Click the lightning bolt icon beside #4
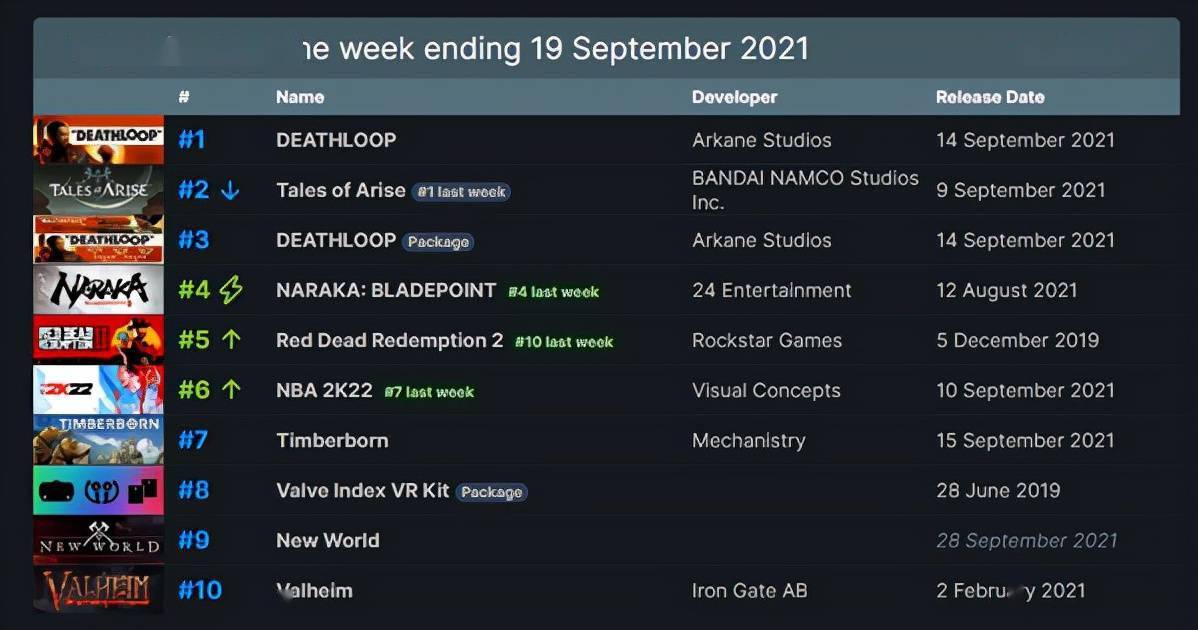This screenshot has width=1198, height=630. coord(231,290)
